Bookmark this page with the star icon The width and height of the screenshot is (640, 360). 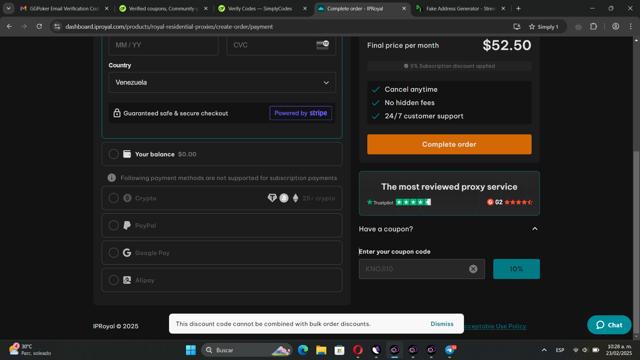531,27
